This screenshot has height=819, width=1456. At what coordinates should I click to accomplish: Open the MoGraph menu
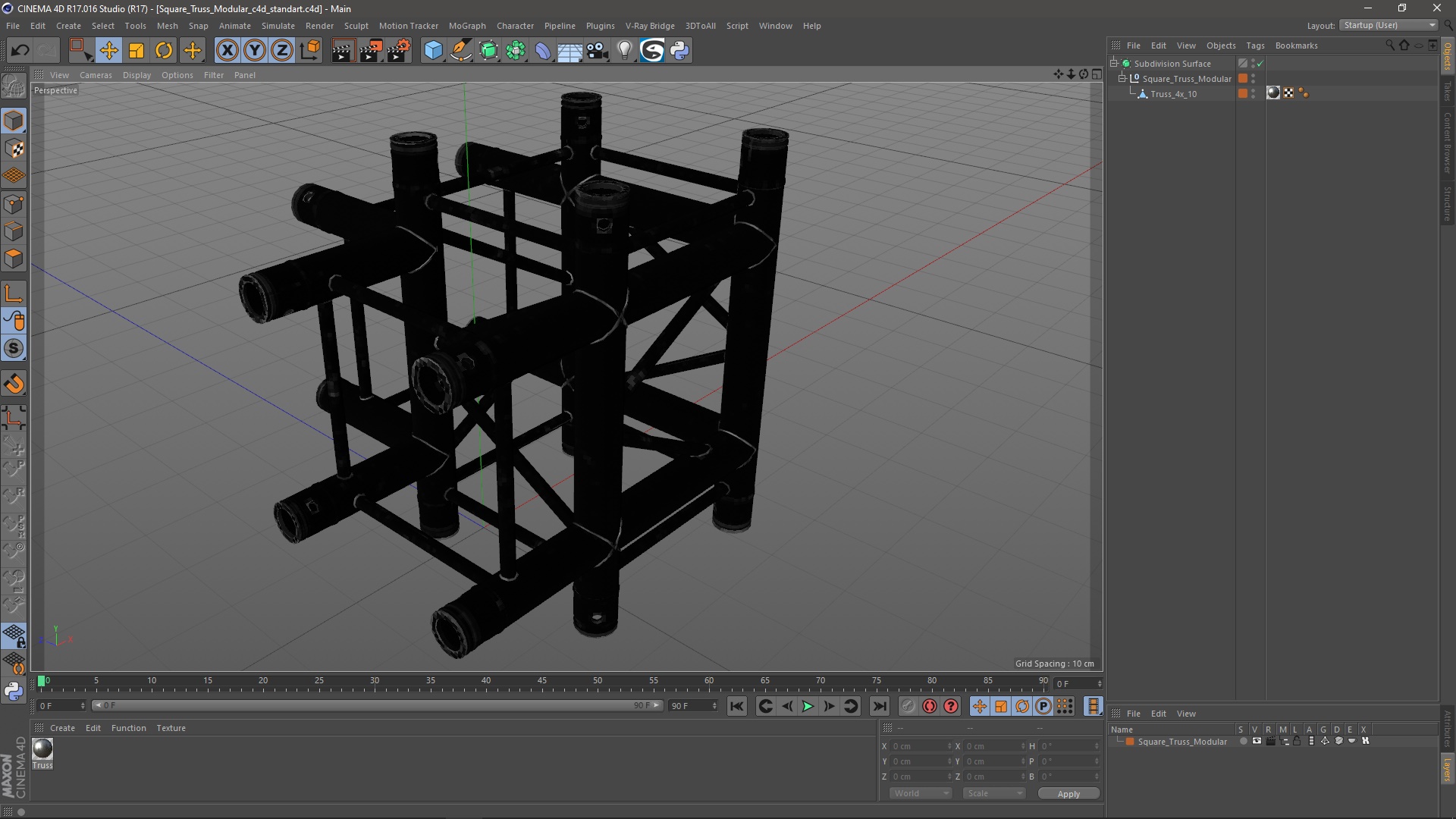pyautogui.click(x=467, y=26)
